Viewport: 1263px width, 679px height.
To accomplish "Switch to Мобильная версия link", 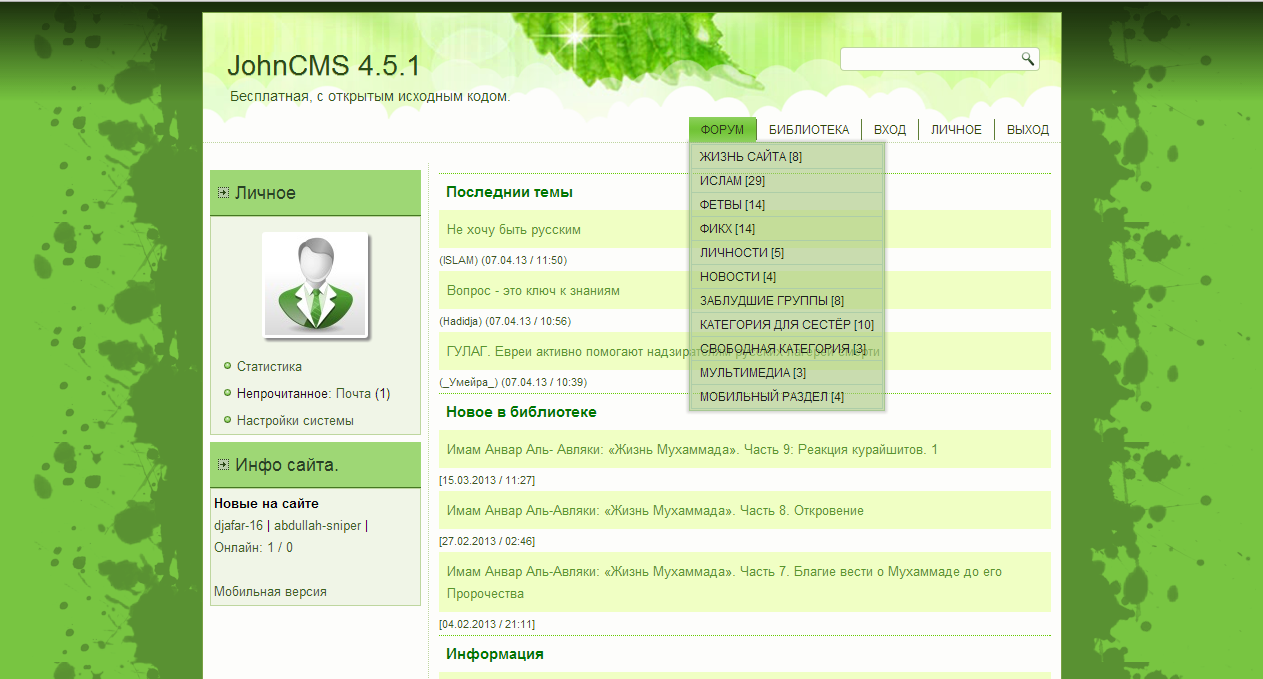I will click(x=270, y=592).
